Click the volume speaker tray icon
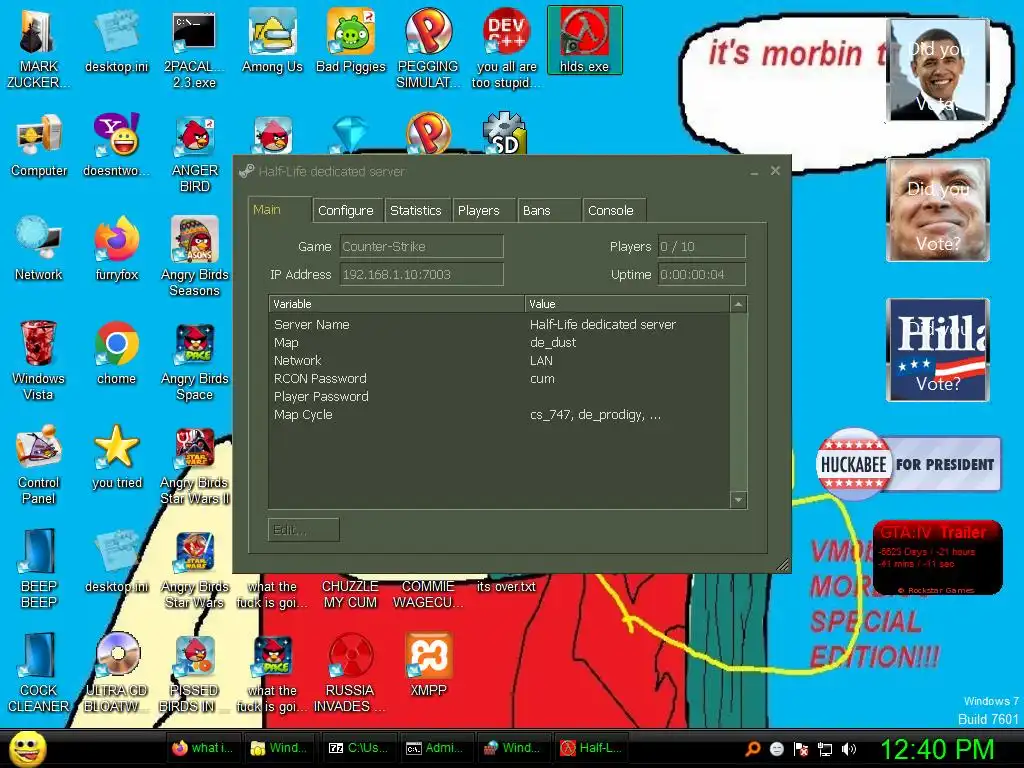The height and width of the screenshot is (768, 1024). (849, 749)
